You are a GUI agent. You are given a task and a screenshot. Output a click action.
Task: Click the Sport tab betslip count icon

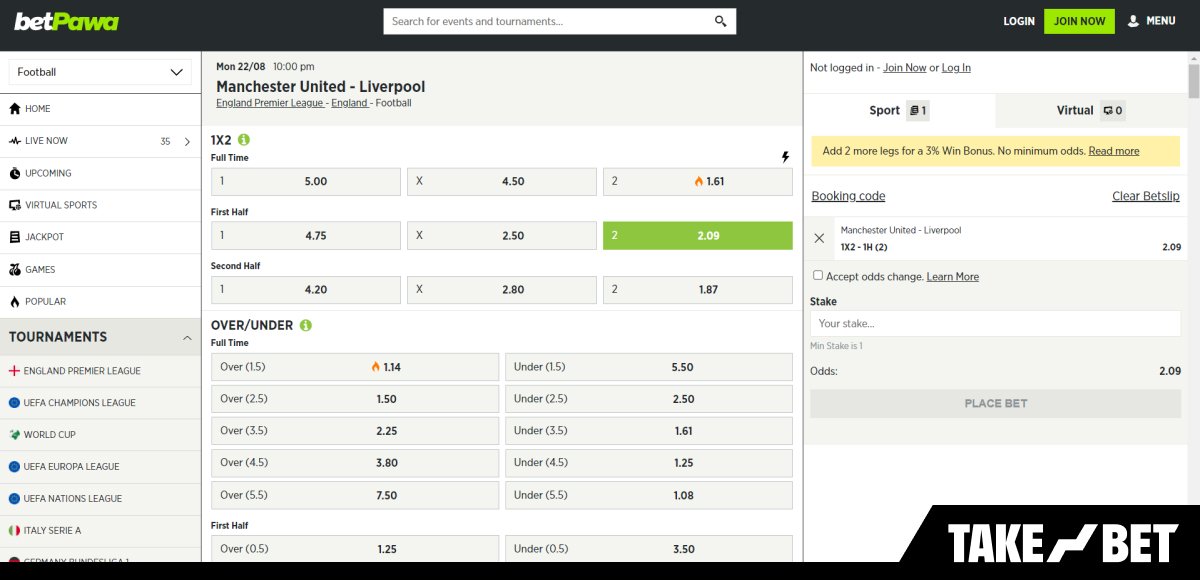tap(918, 111)
